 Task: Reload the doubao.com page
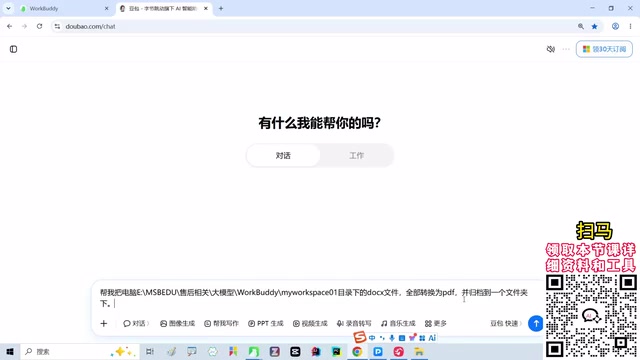(40, 26)
